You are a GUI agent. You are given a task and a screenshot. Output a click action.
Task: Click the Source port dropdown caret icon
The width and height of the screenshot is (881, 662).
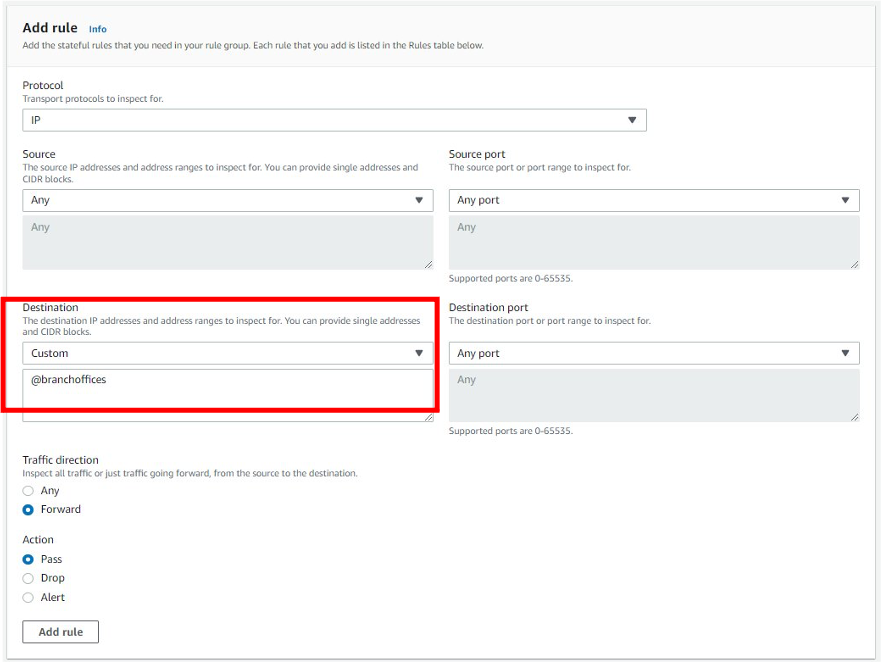[x=847, y=200]
